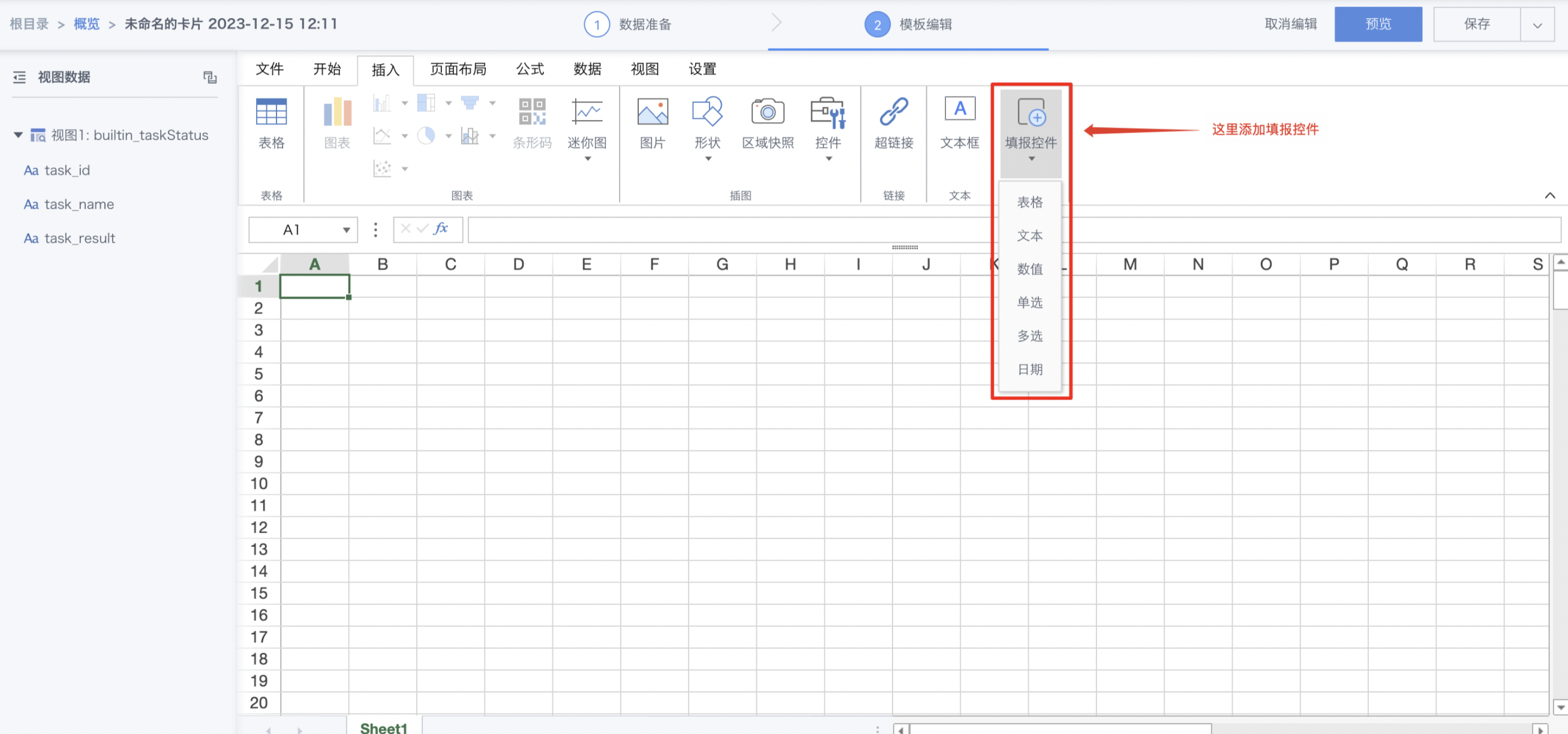This screenshot has height=734, width=1568.
Task: Choose 文本 from the fill-in control menu
Action: pyautogui.click(x=1030, y=236)
